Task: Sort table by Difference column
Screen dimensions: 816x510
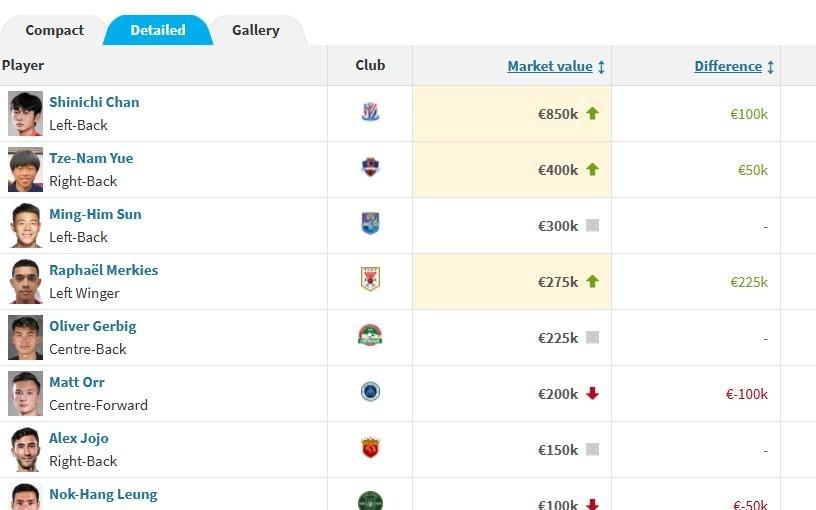Action: (x=728, y=67)
